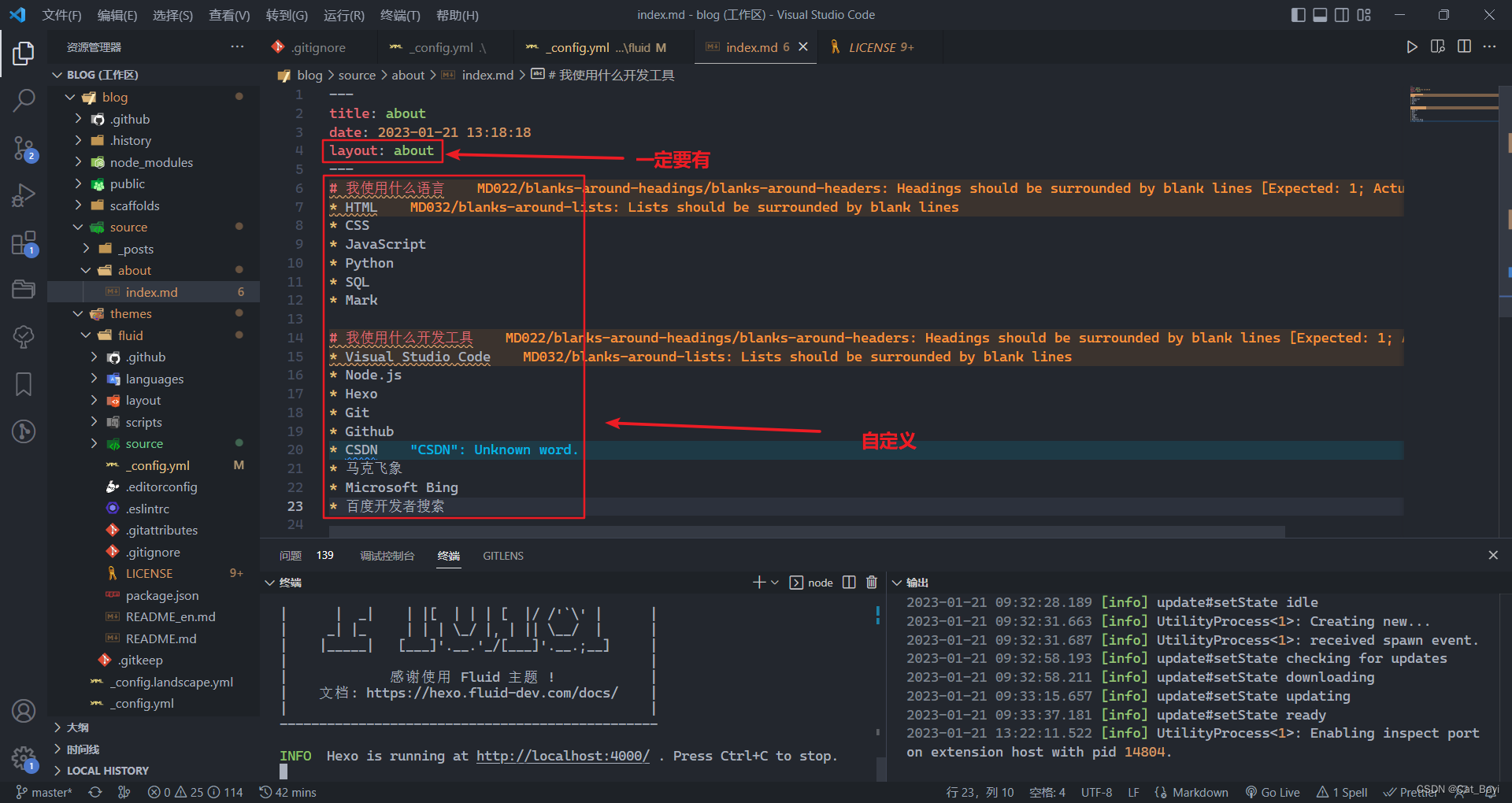1512x803 pixels.
Task: Open the 问题 problems panel tab
Action: 290,555
